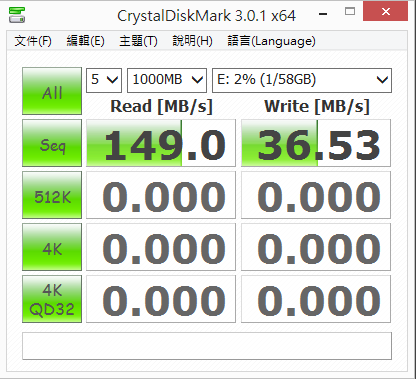Open the 主題(T) menu
The width and height of the screenshot is (416, 379).
[x=138, y=41]
